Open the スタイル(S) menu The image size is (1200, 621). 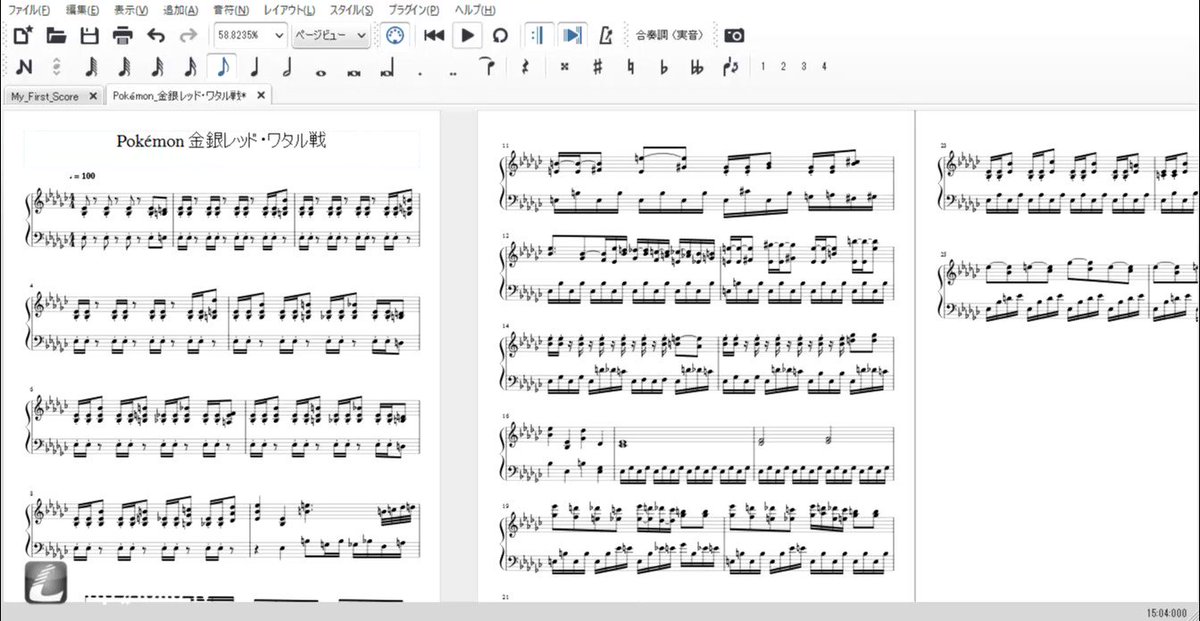(x=352, y=9)
